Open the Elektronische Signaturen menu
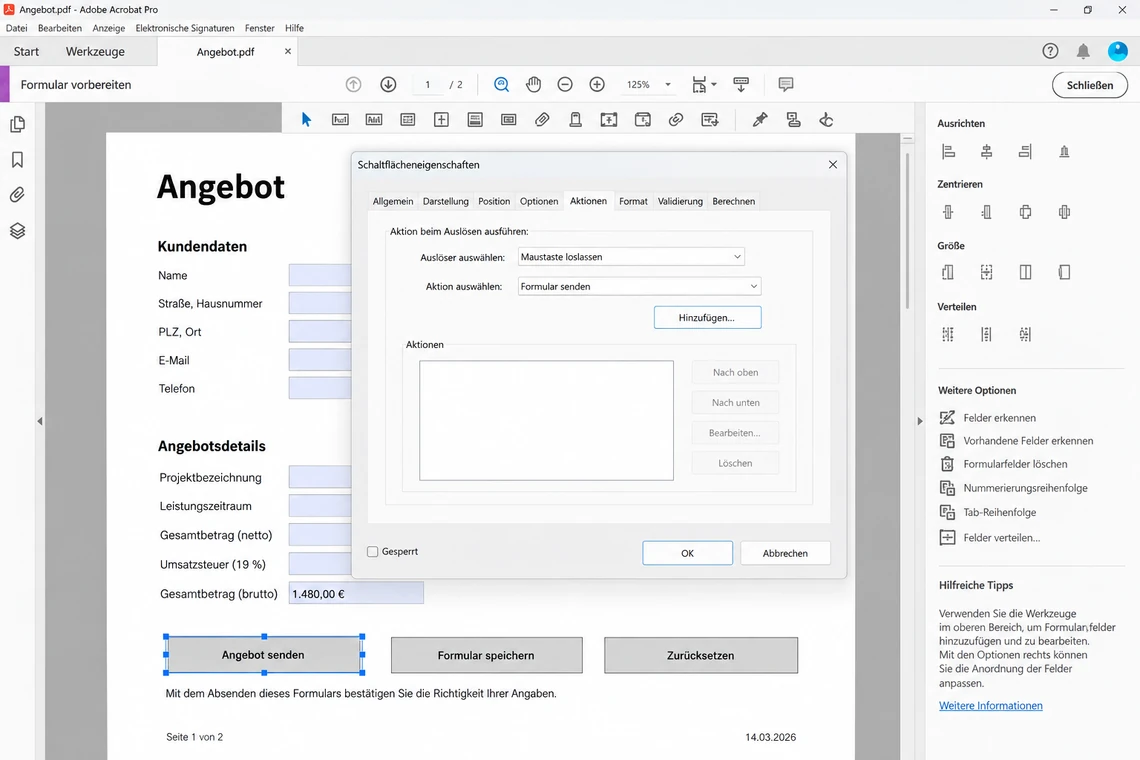The width and height of the screenshot is (1140, 760). coord(185,28)
